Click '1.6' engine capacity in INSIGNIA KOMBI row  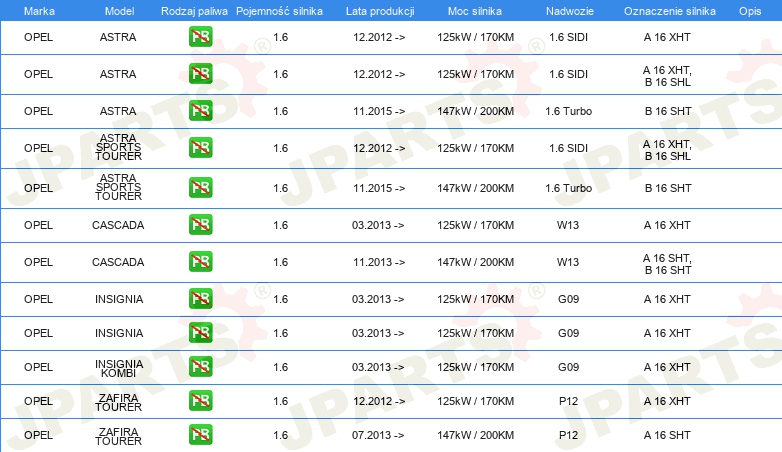pos(281,367)
